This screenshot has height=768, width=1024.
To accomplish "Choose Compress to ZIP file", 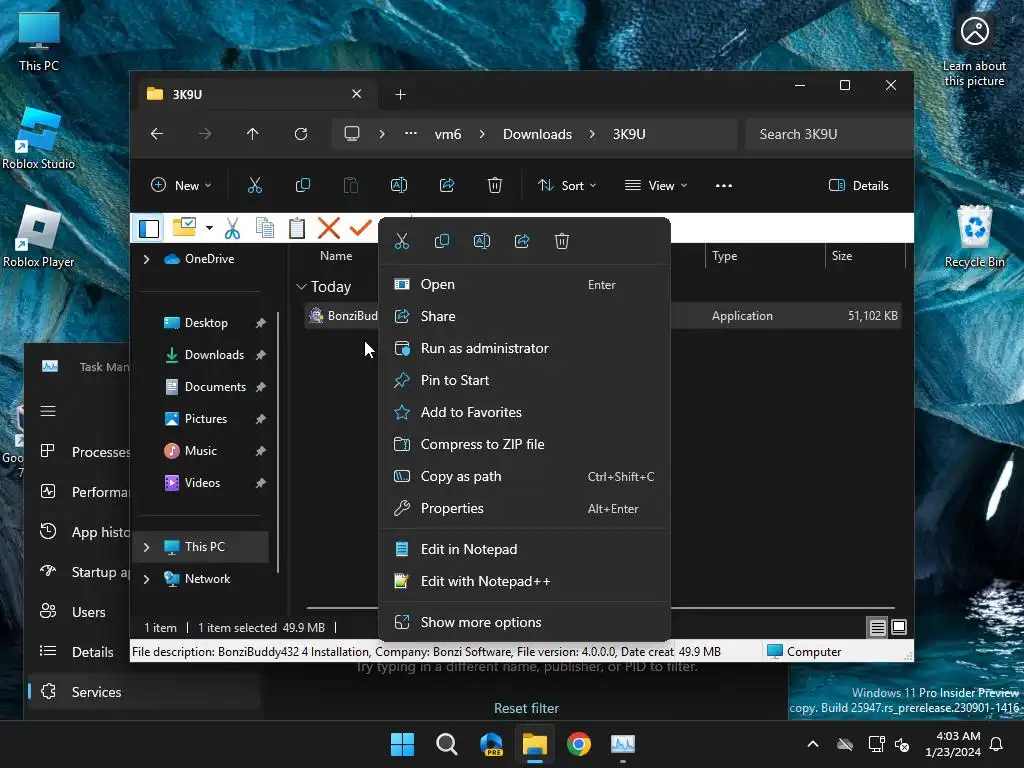I will pos(524,444).
